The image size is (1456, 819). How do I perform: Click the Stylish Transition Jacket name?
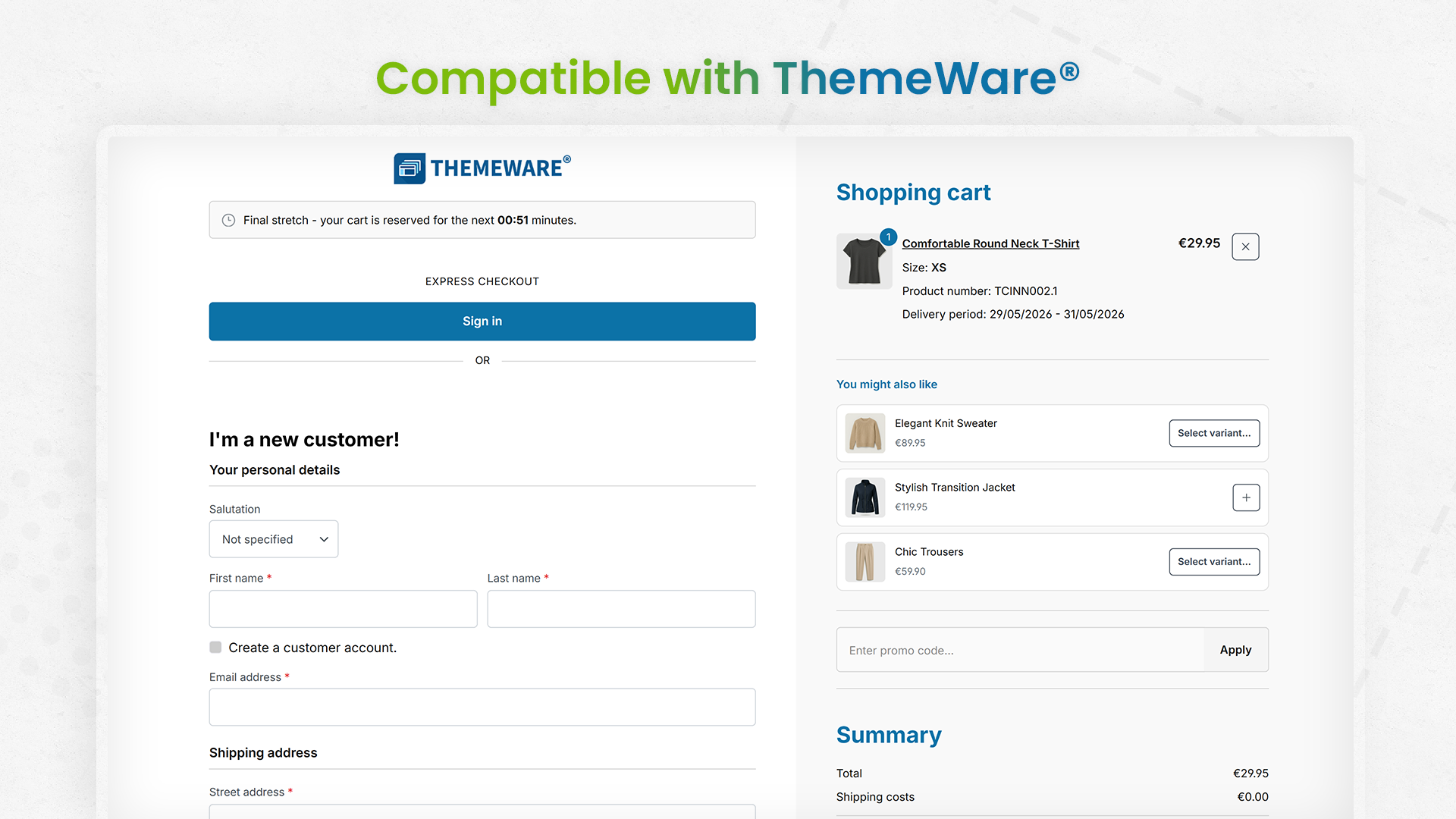(955, 488)
